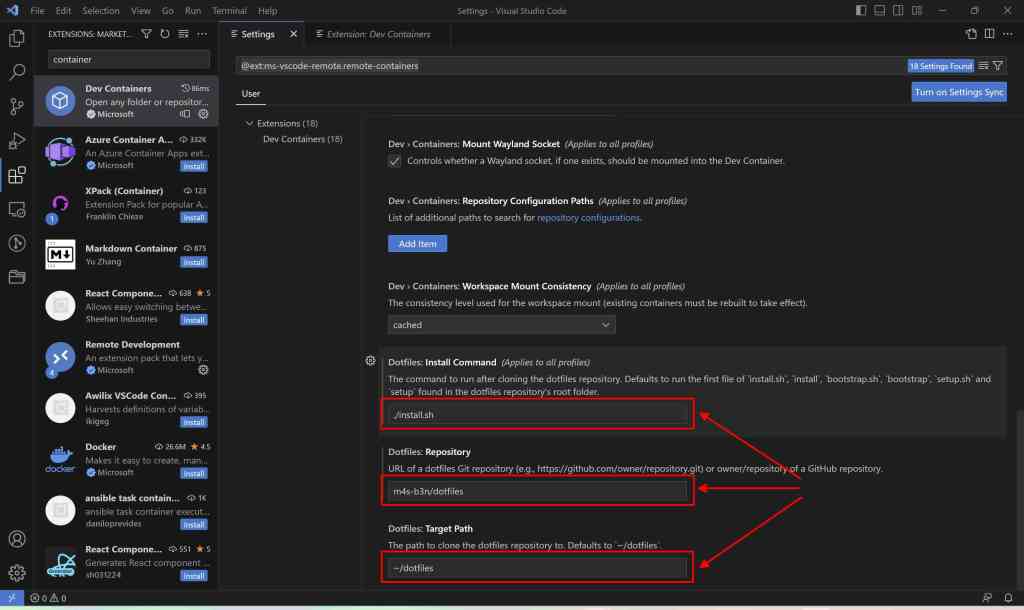Filter extensions using the funnel icon
The height and width of the screenshot is (610, 1024).
(x=147, y=34)
